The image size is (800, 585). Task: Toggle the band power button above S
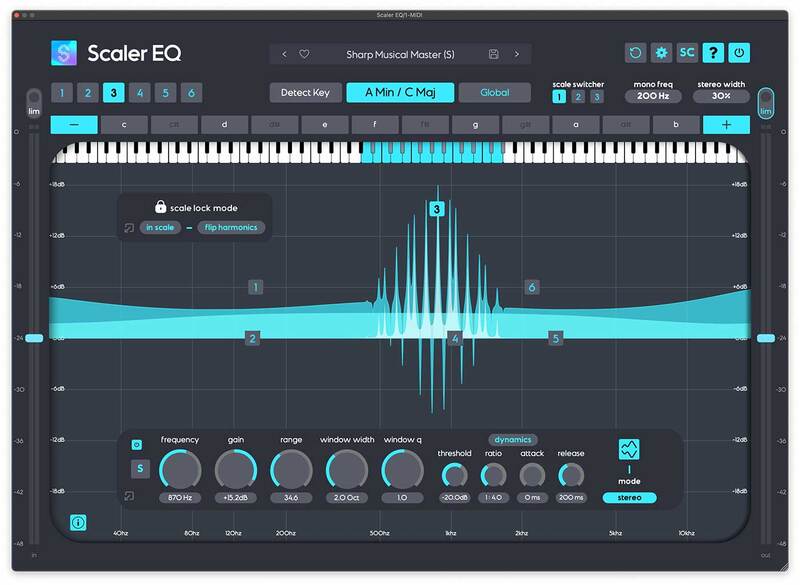click(137, 444)
